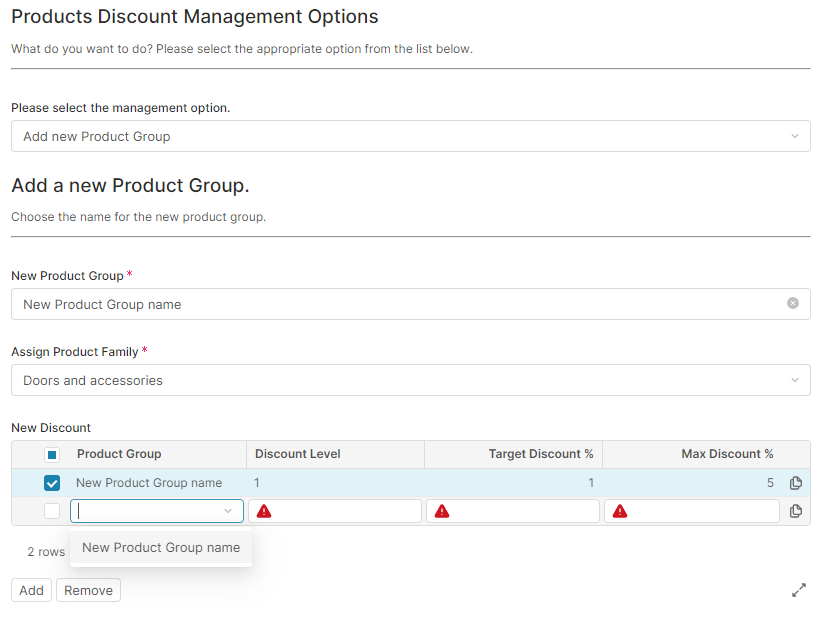Click the '2 rows' count label
The image size is (824, 619).
(46, 552)
